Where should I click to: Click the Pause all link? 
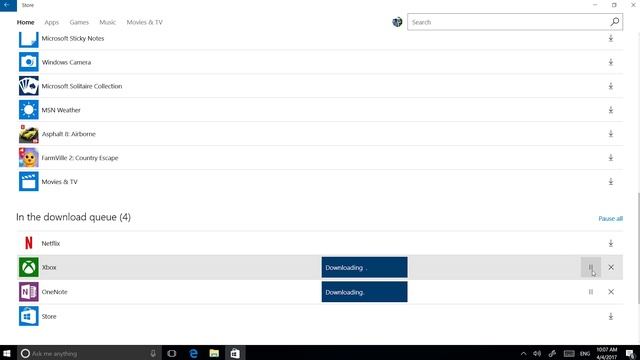pyautogui.click(x=610, y=218)
